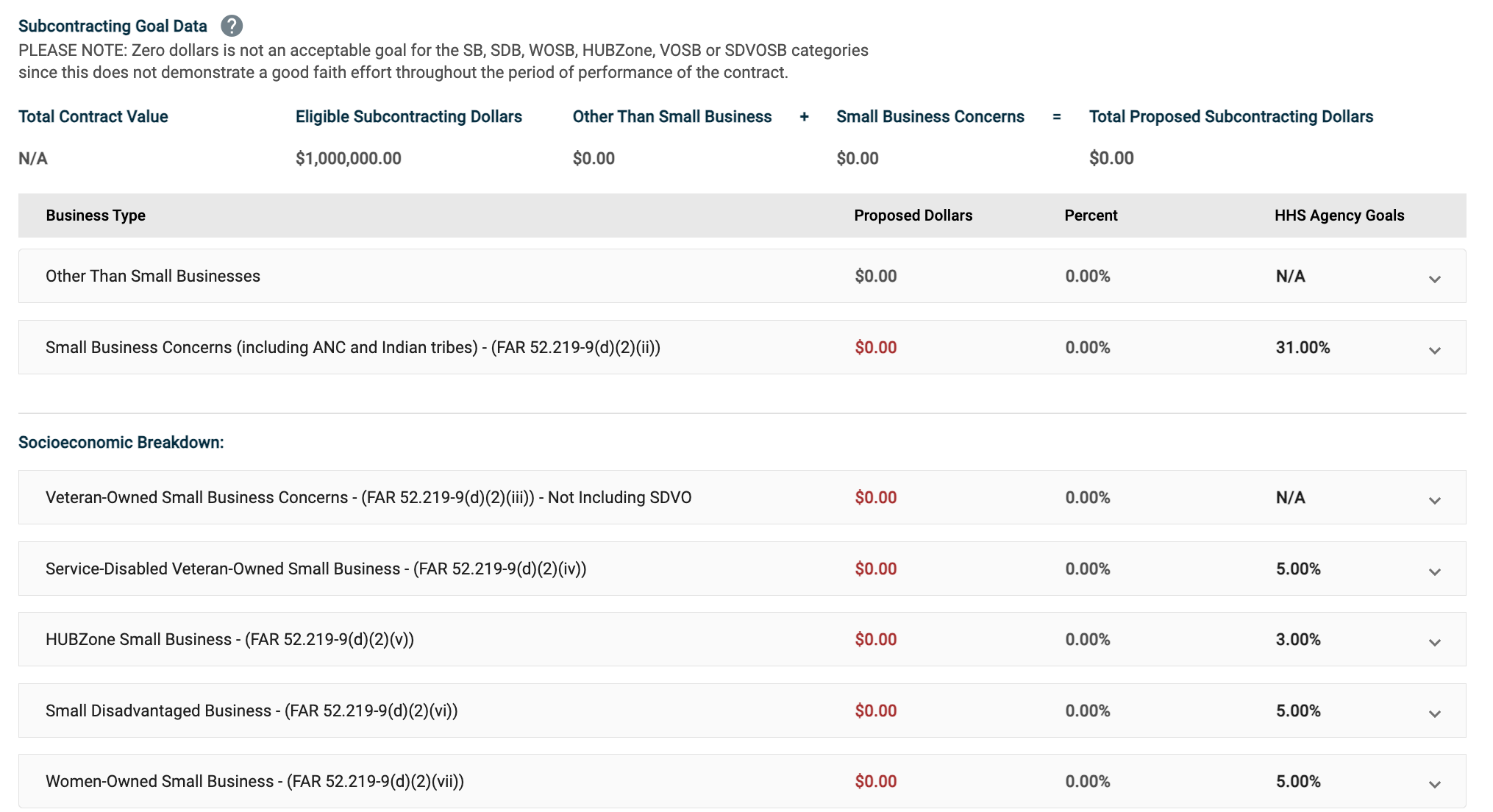
Task: Click the Proposed Dollars column header
Action: click(913, 216)
